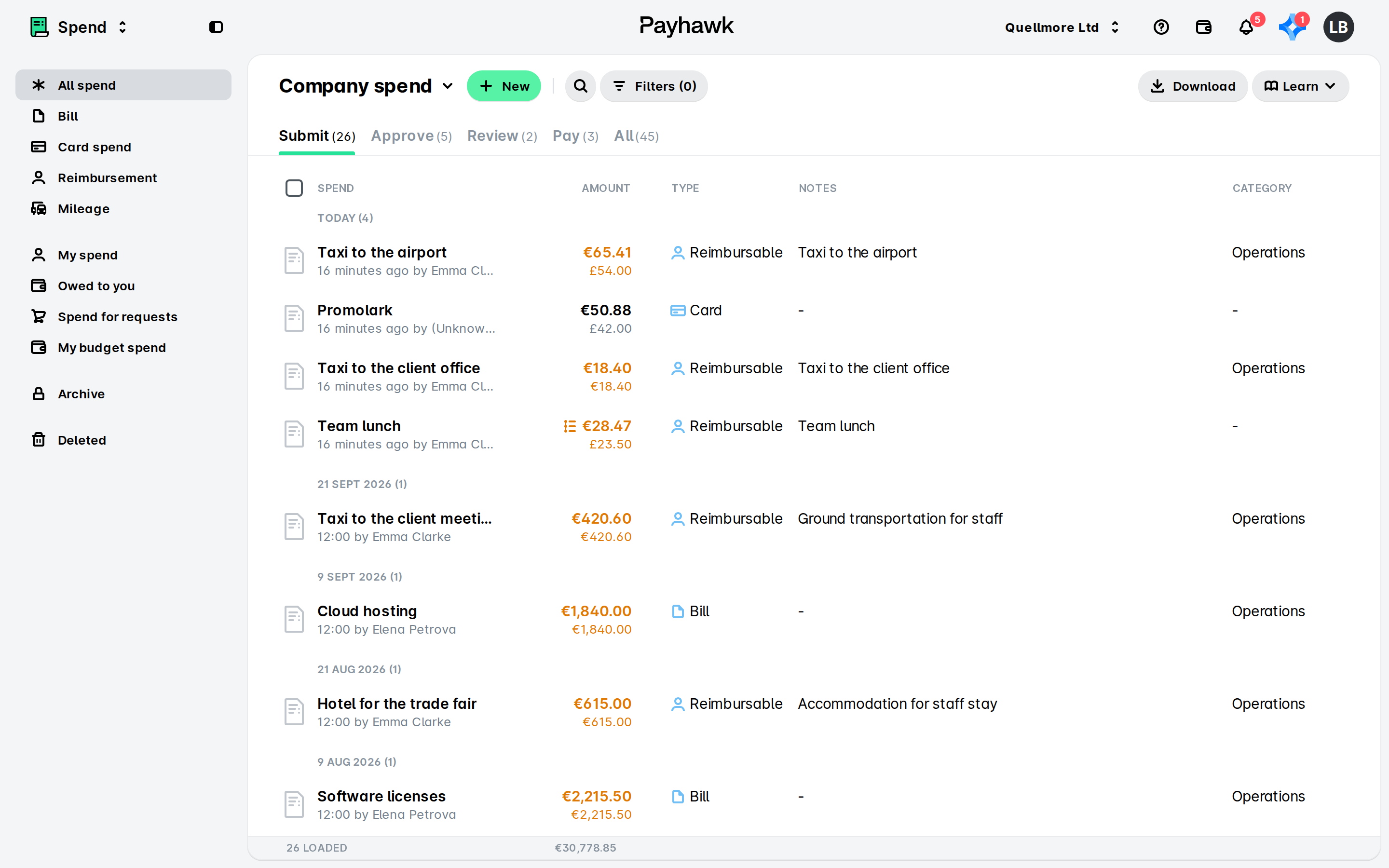This screenshot has width=1389, height=868.
Task: Open Reimbursement in the sidebar
Action: [x=123, y=178]
